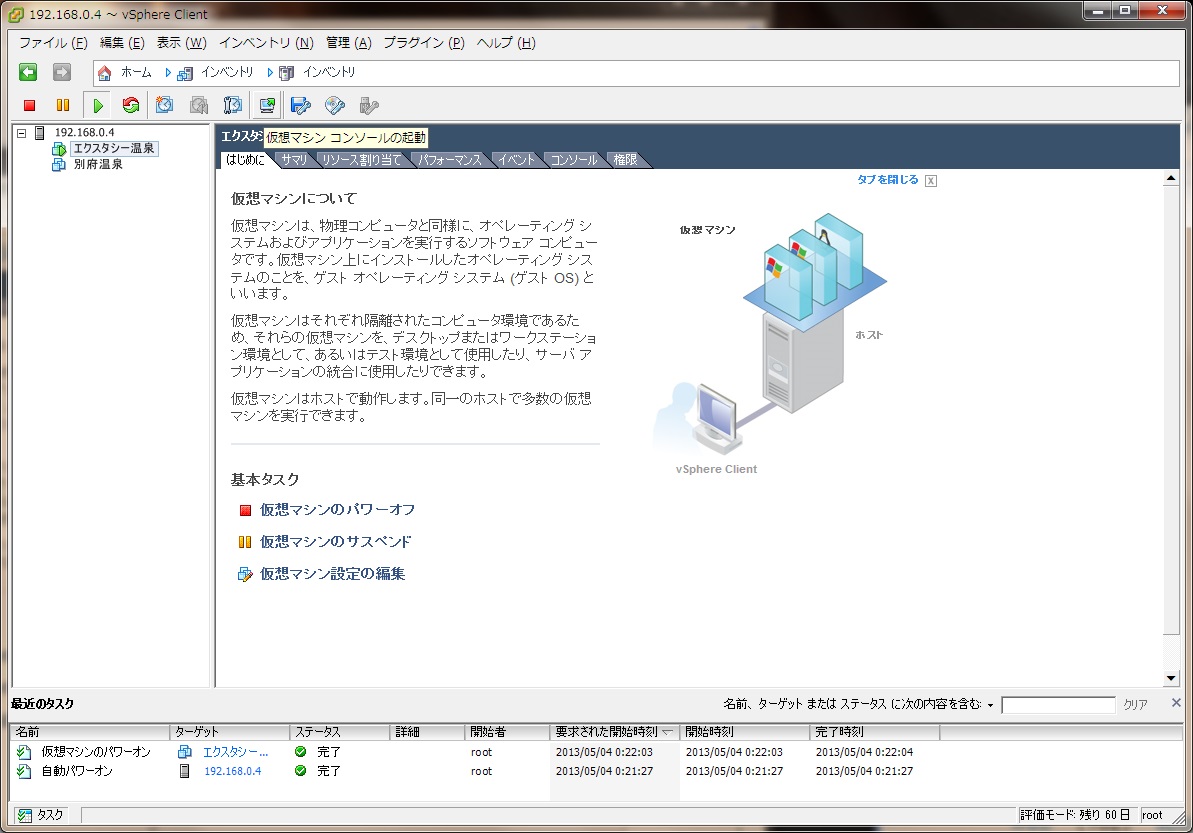Click the green back navigation arrow
The width and height of the screenshot is (1193, 833).
click(x=28, y=72)
